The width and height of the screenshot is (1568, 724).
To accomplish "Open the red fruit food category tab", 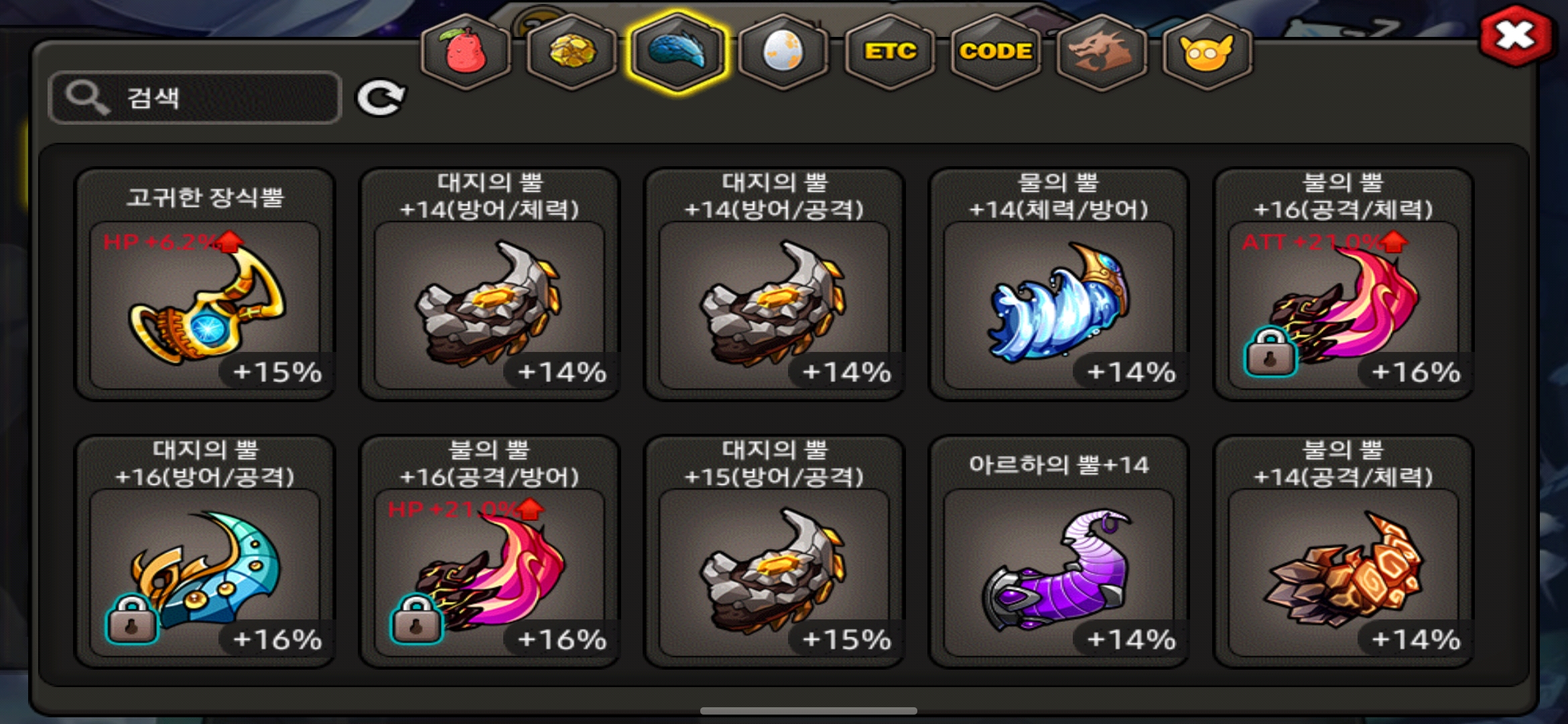I will (x=466, y=52).
